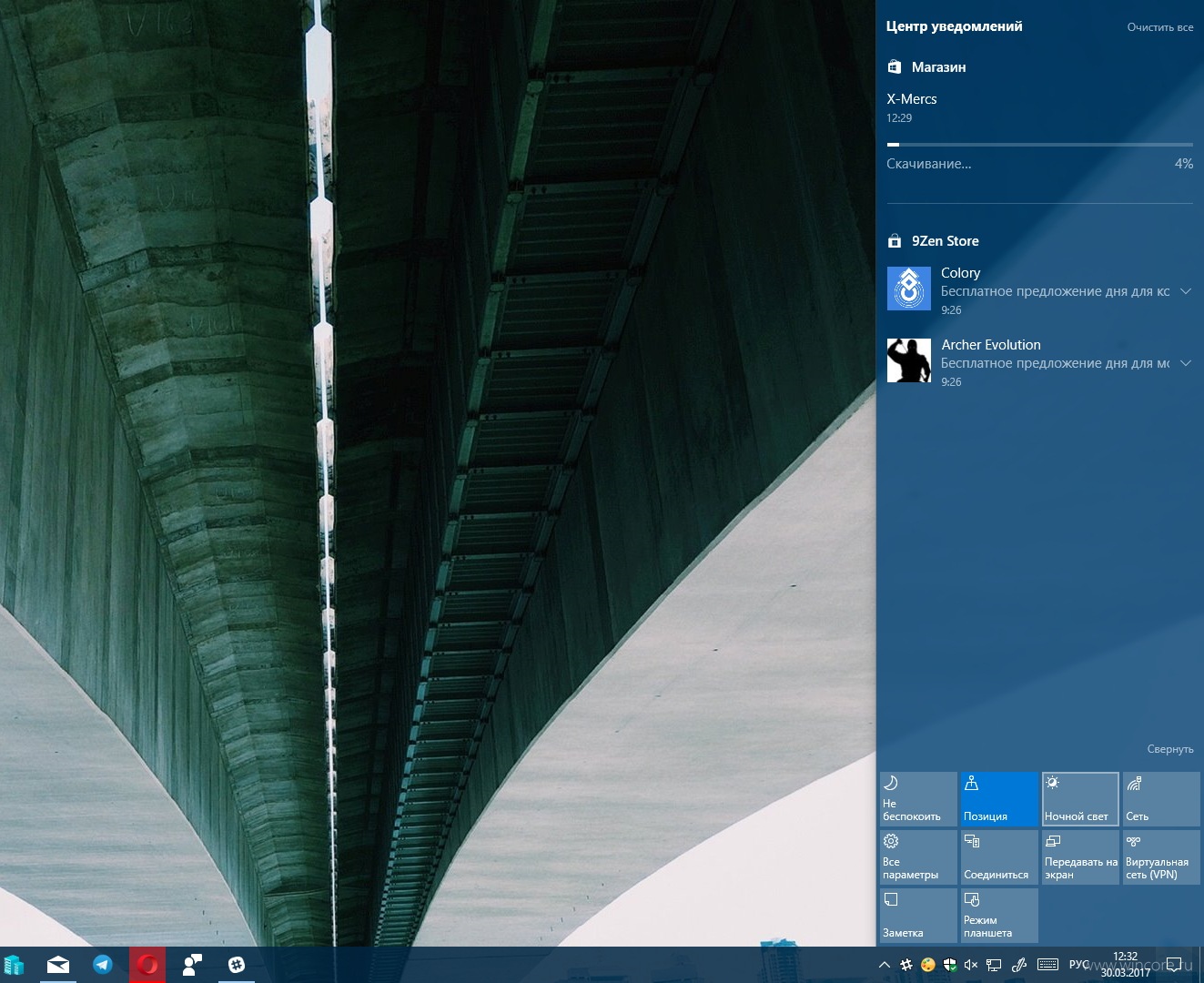Screen dimensions: 1204x983
Task: Click 'Свернуть' to collapse quick actions
Action: pos(1170,749)
